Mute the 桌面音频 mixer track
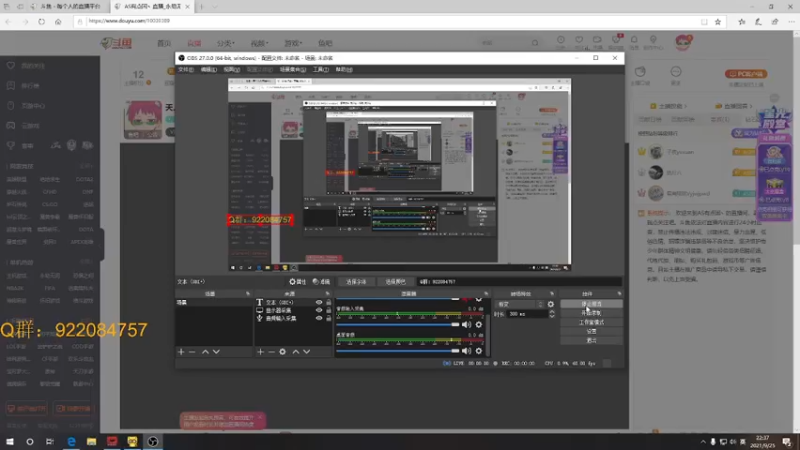The height and width of the screenshot is (450, 800). pyautogui.click(x=466, y=351)
